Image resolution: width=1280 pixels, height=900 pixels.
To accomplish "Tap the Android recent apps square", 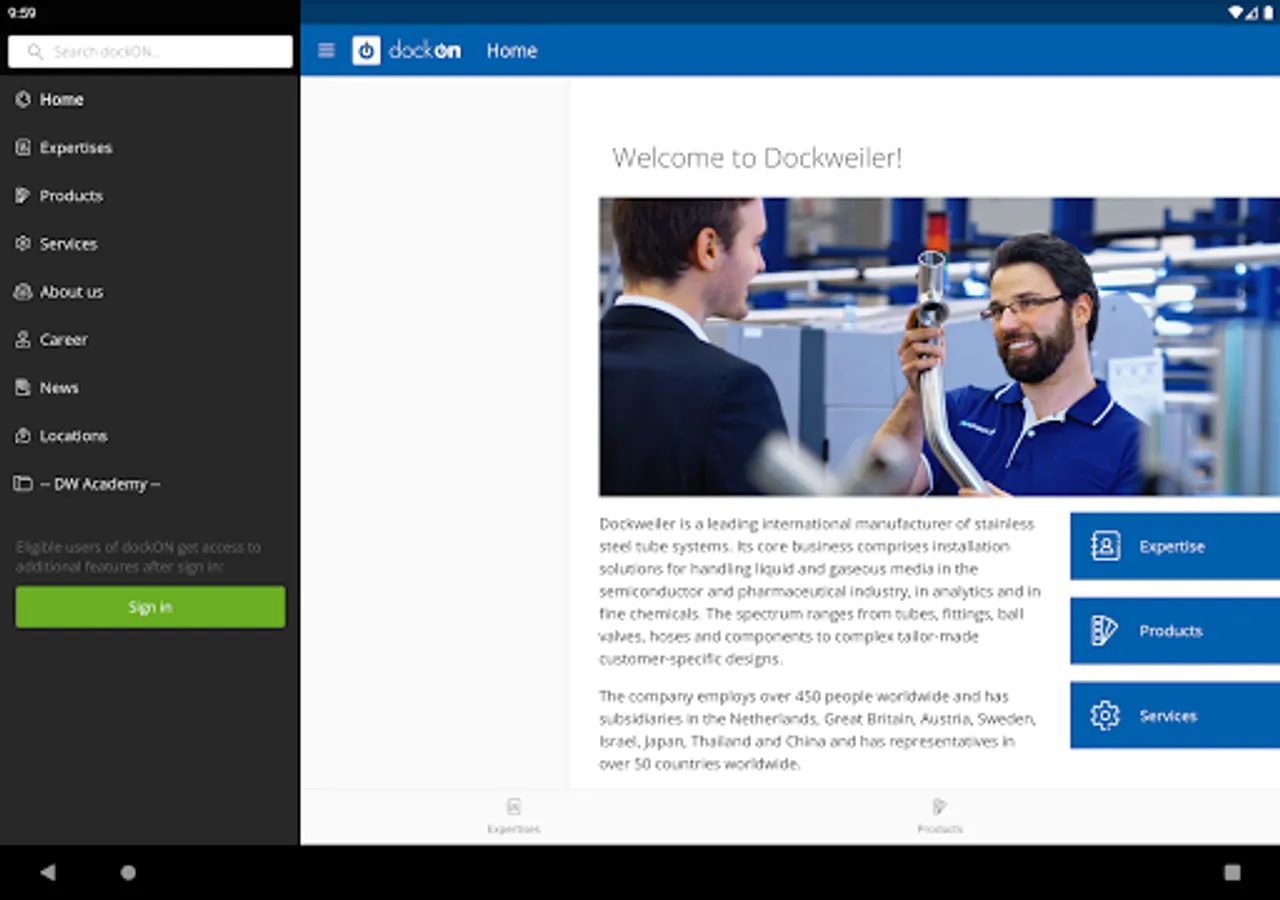I will coord(1232,872).
